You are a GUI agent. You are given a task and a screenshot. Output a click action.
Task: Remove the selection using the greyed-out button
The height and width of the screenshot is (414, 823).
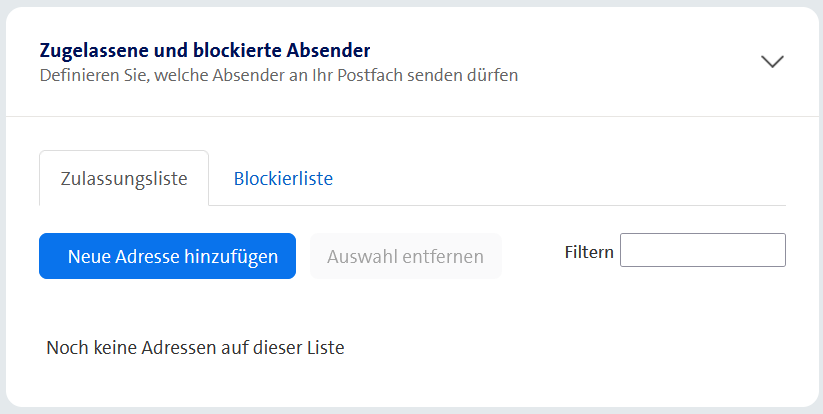(x=405, y=256)
